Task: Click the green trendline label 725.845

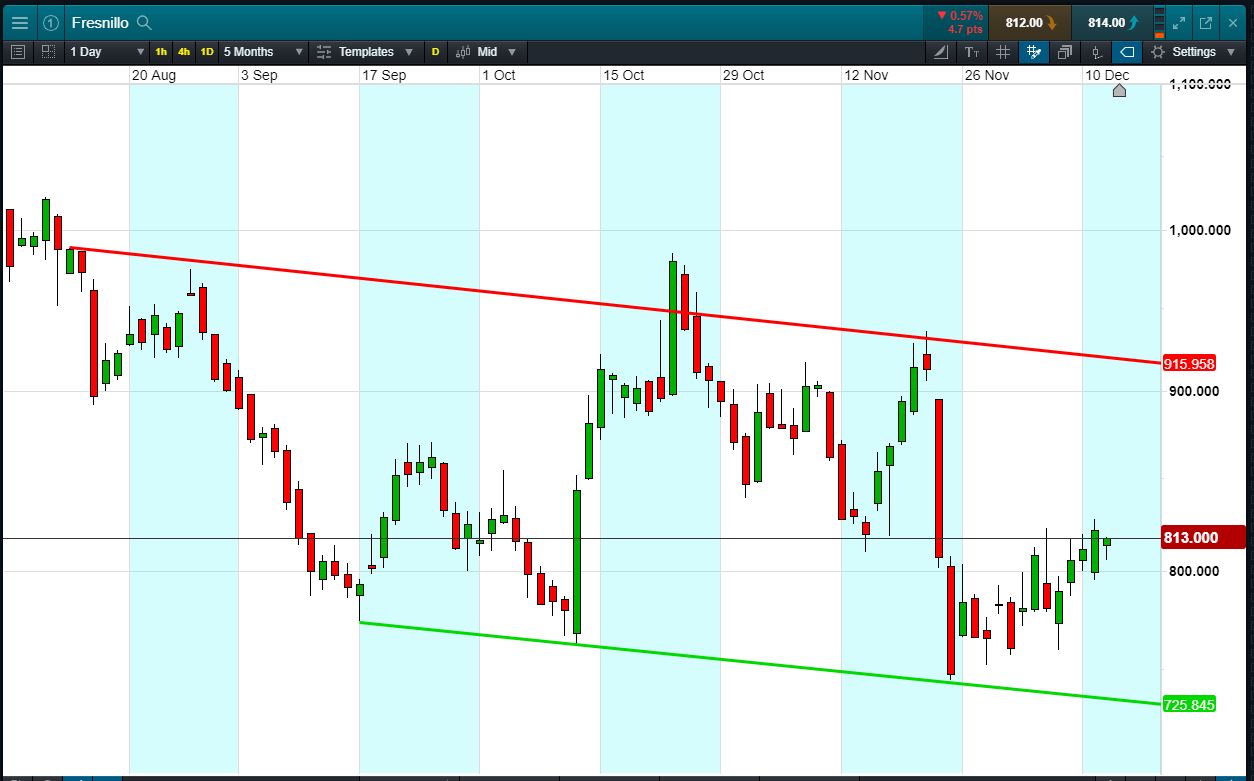Action: pos(1190,705)
